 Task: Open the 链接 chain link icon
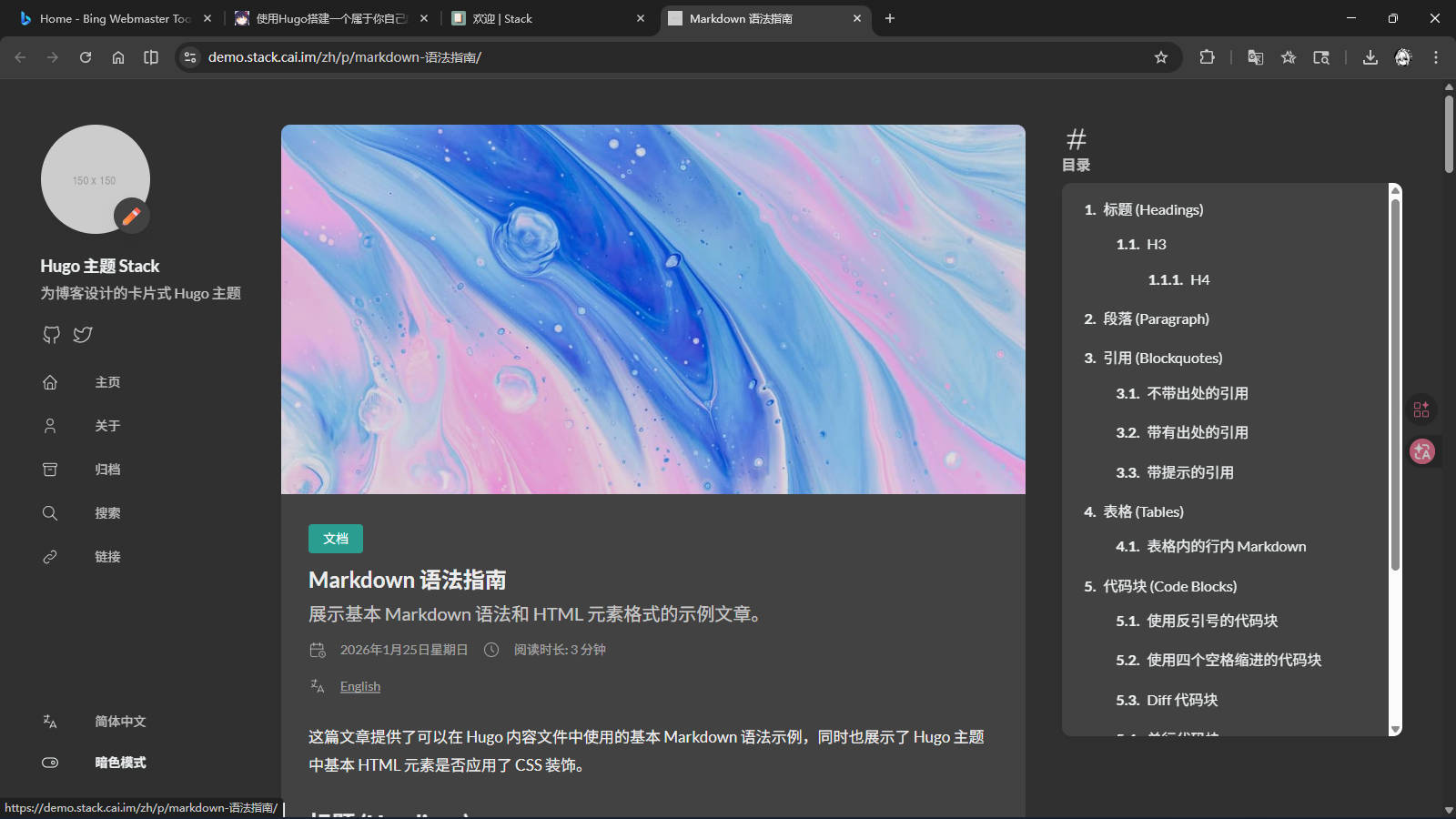[50, 557]
